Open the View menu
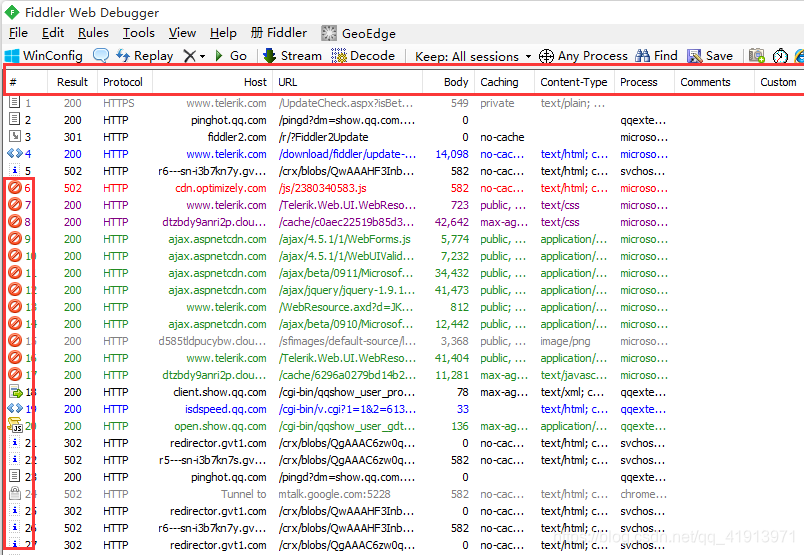 [x=182, y=33]
